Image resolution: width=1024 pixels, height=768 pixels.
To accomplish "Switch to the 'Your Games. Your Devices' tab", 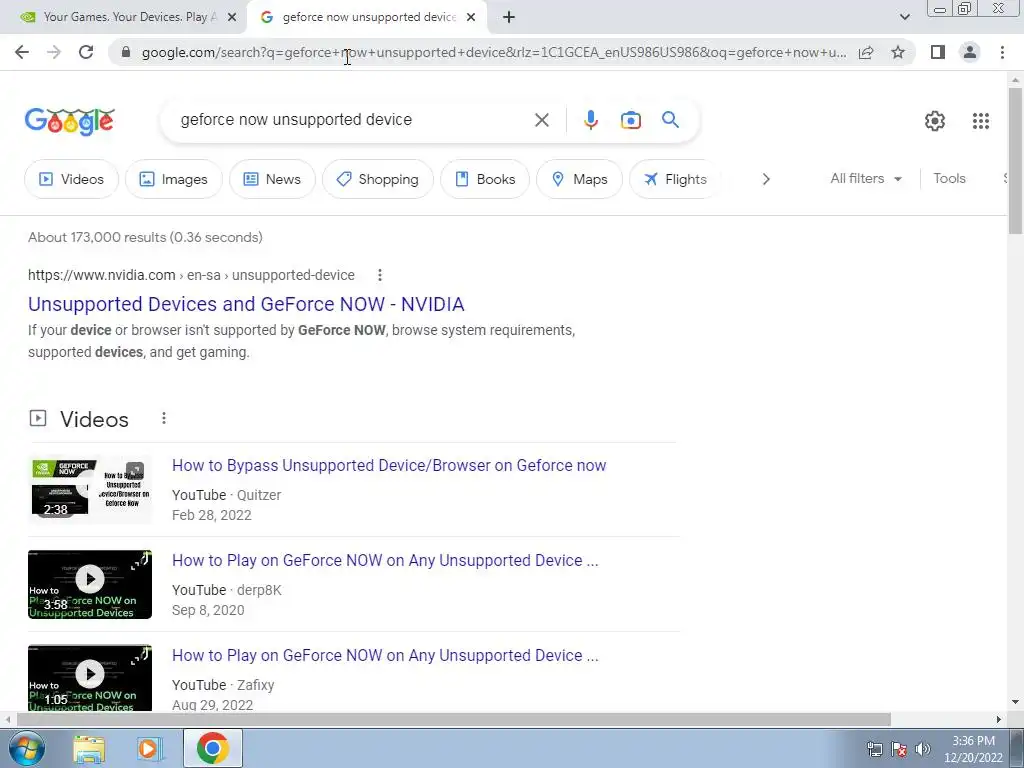I will point(123,17).
